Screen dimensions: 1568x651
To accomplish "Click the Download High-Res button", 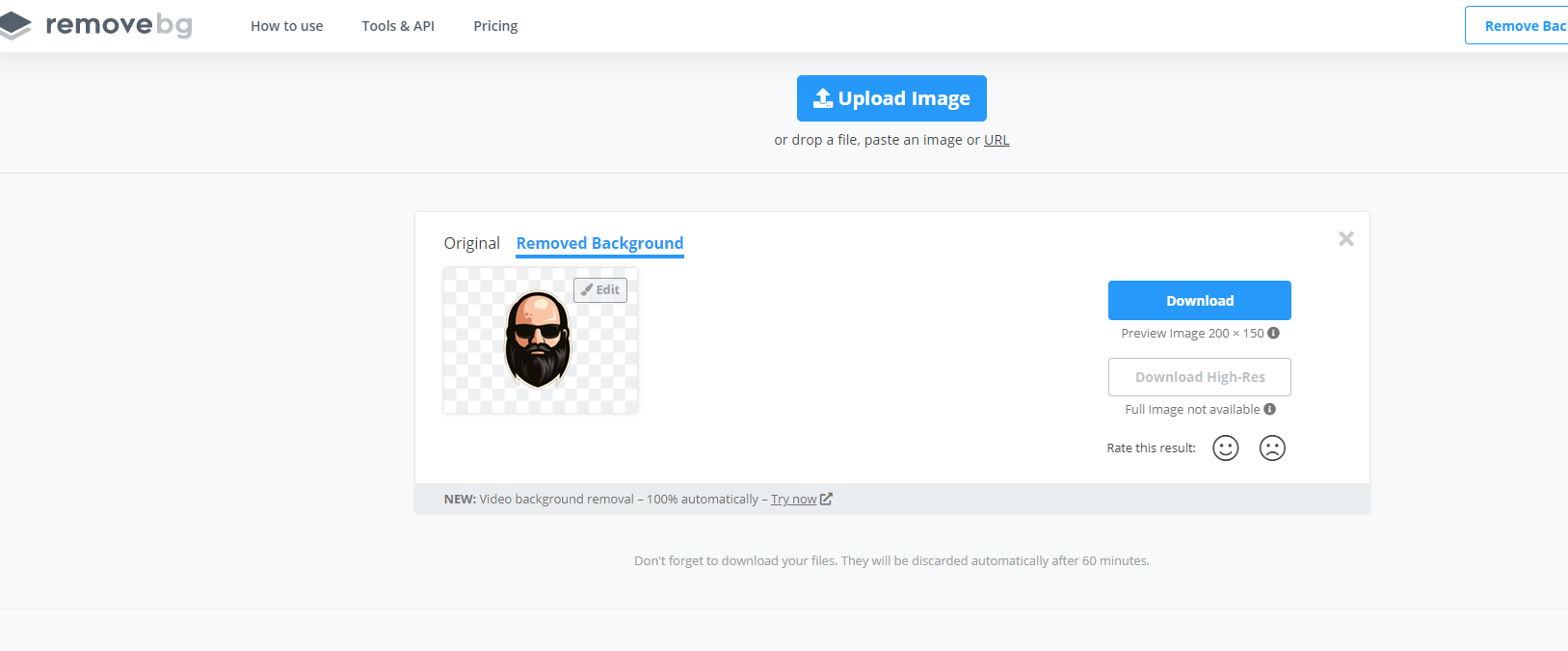I will [x=1199, y=377].
